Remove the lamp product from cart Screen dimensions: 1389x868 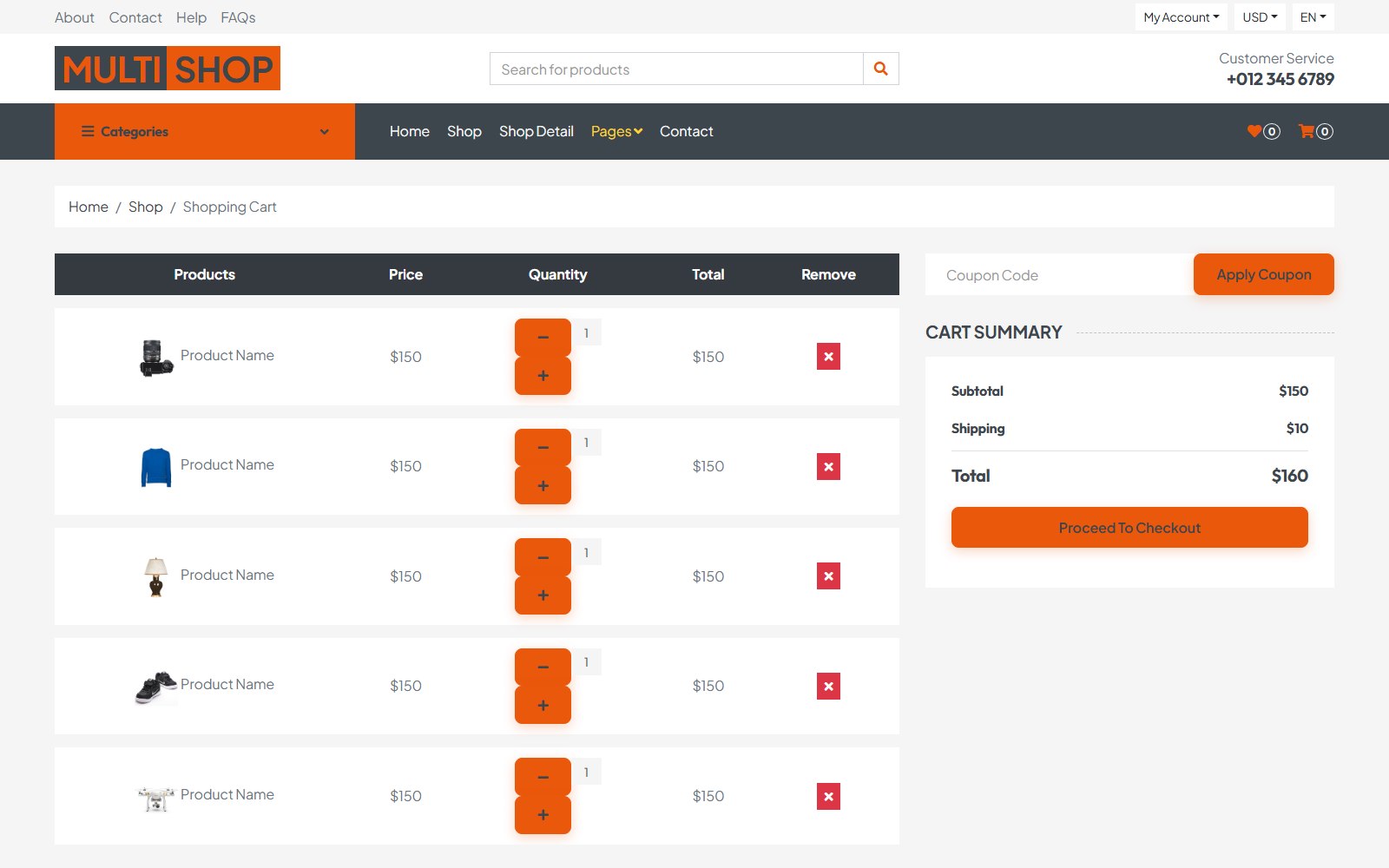pyautogui.click(x=828, y=576)
